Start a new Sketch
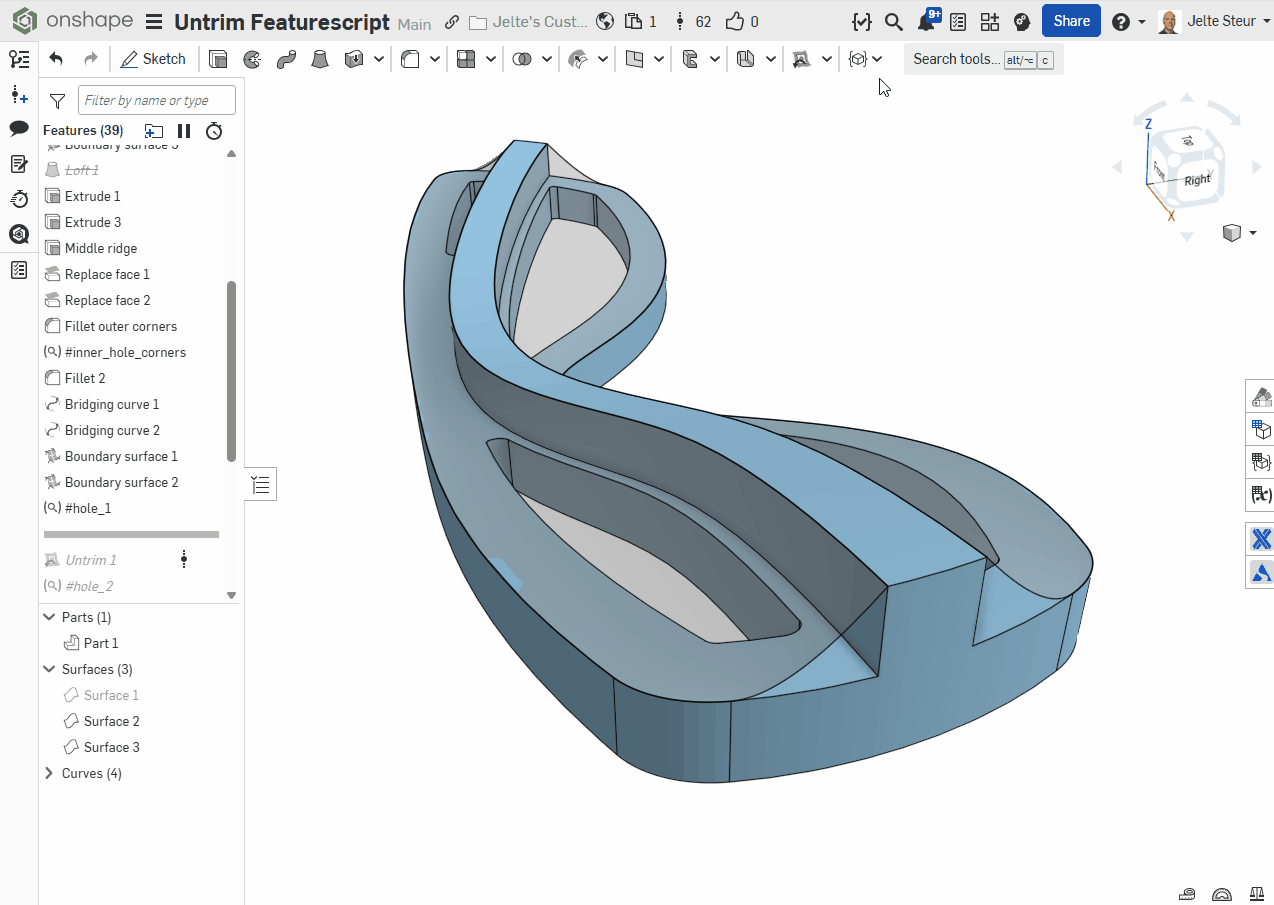 (x=154, y=59)
